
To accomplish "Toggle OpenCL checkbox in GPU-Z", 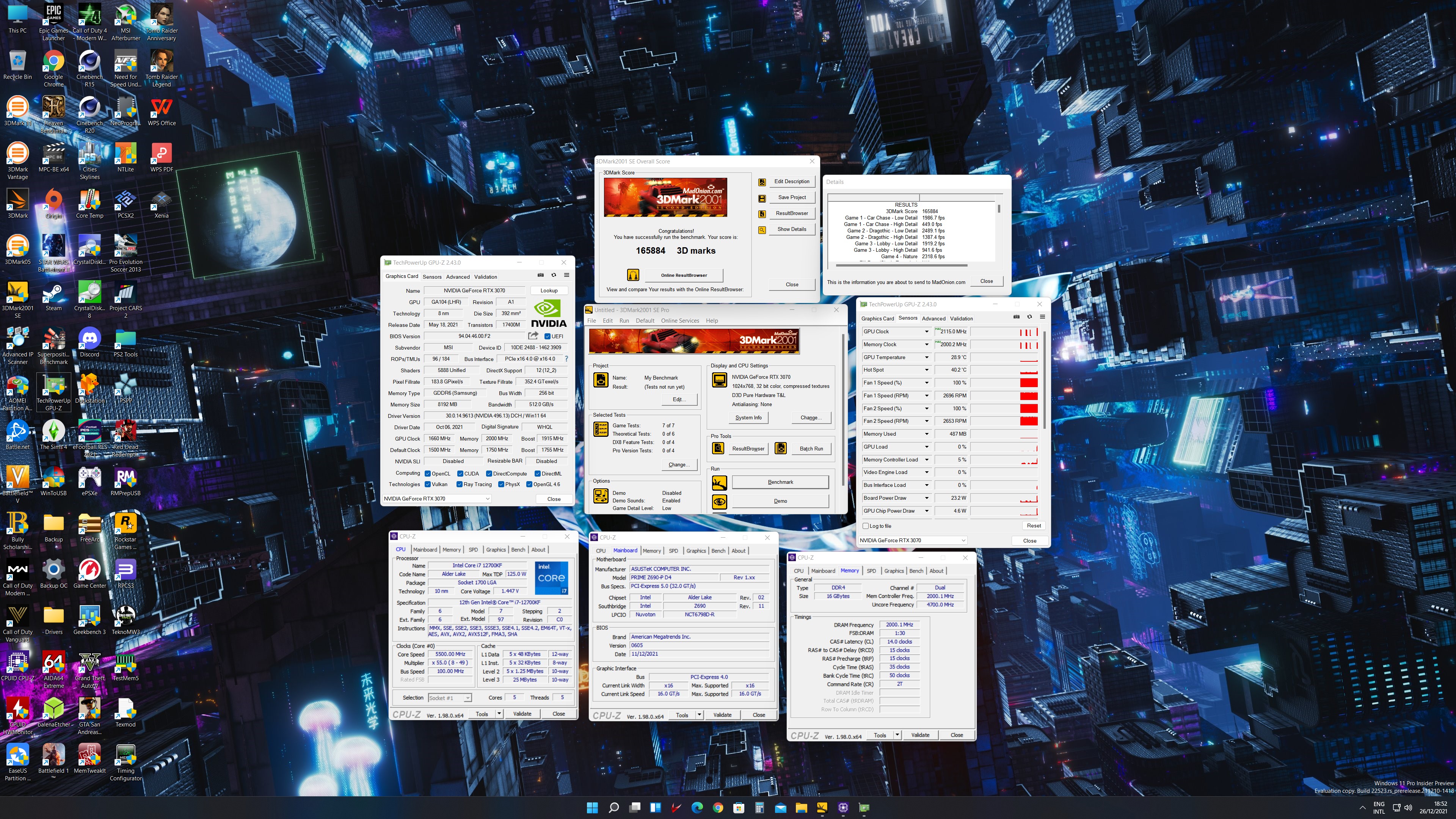I will [x=428, y=474].
